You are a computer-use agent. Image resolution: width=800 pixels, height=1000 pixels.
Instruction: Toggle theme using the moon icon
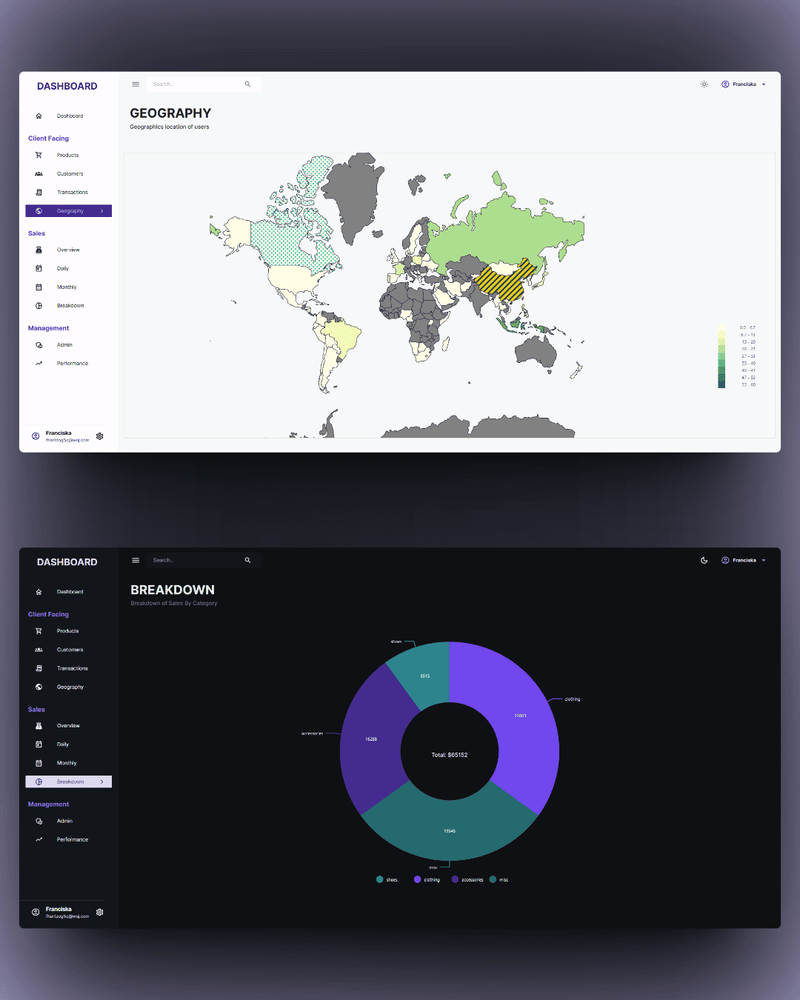(704, 560)
